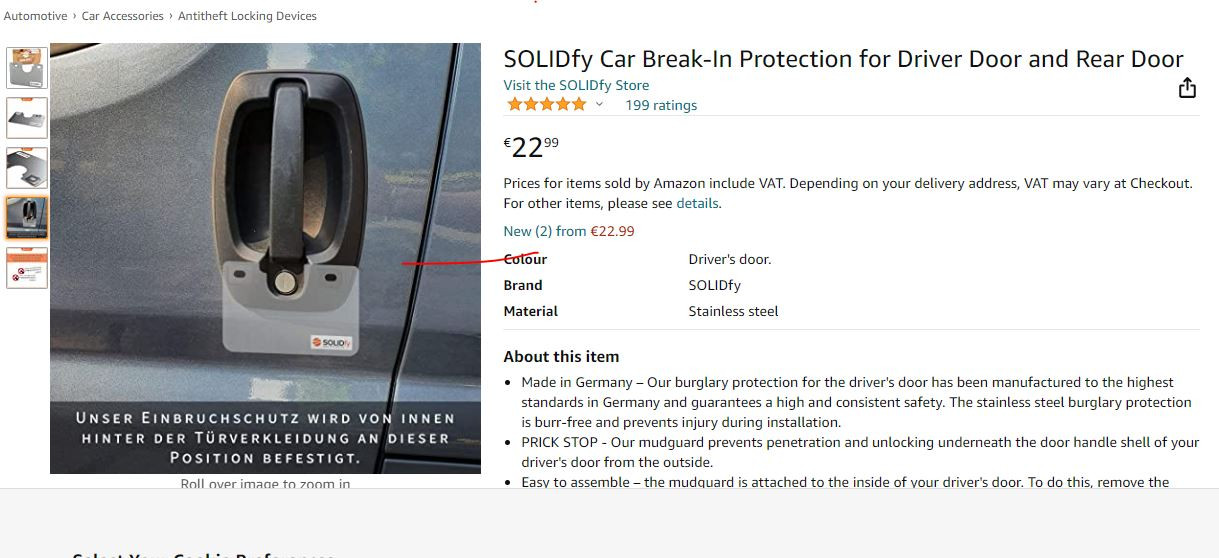Viewport: 1219px width, 558px height.
Task: Click the 'About this item' heading
Action: (x=561, y=356)
